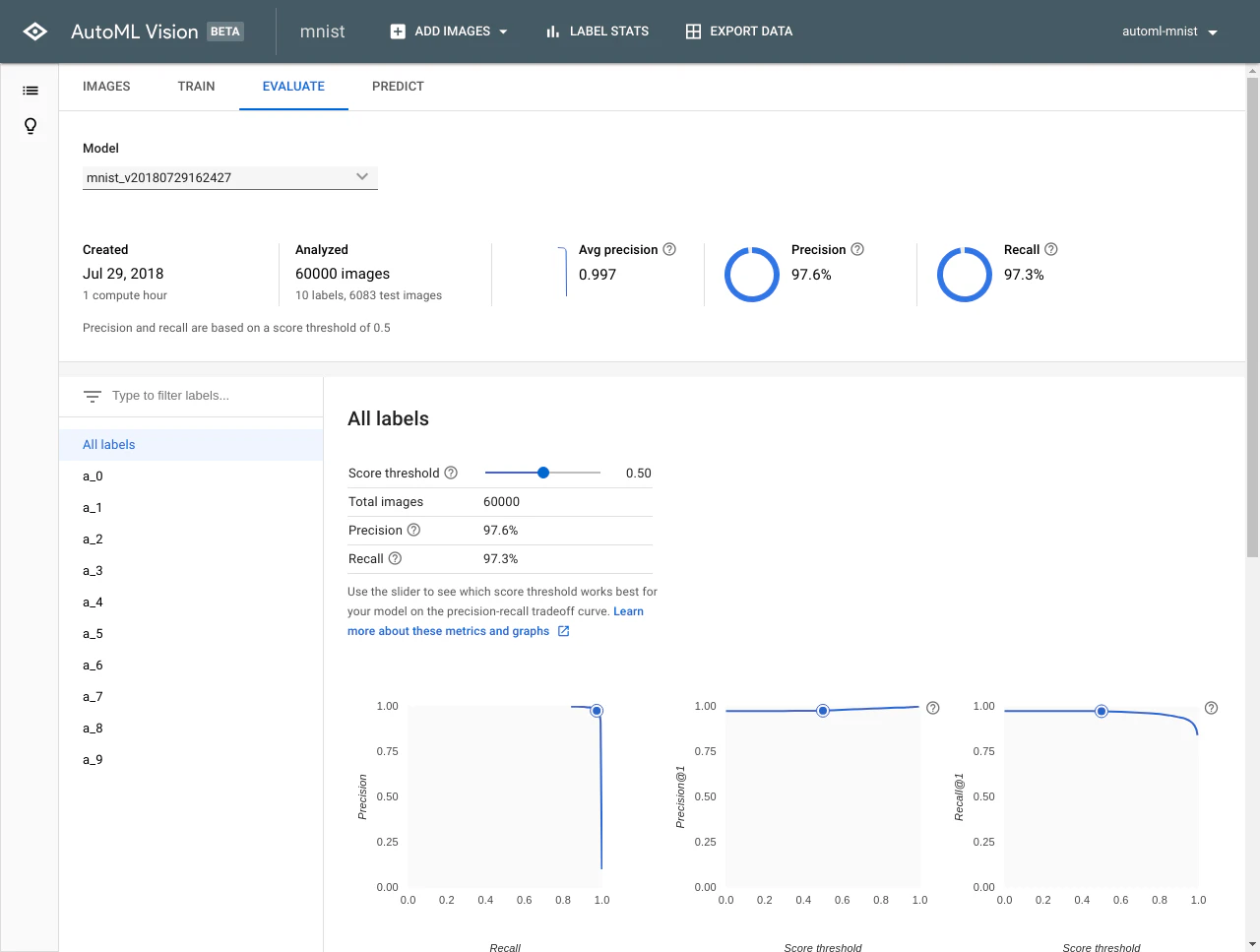Click the filter labels icon
Screen dimensions: 1260x952
click(x=93, y=396)
